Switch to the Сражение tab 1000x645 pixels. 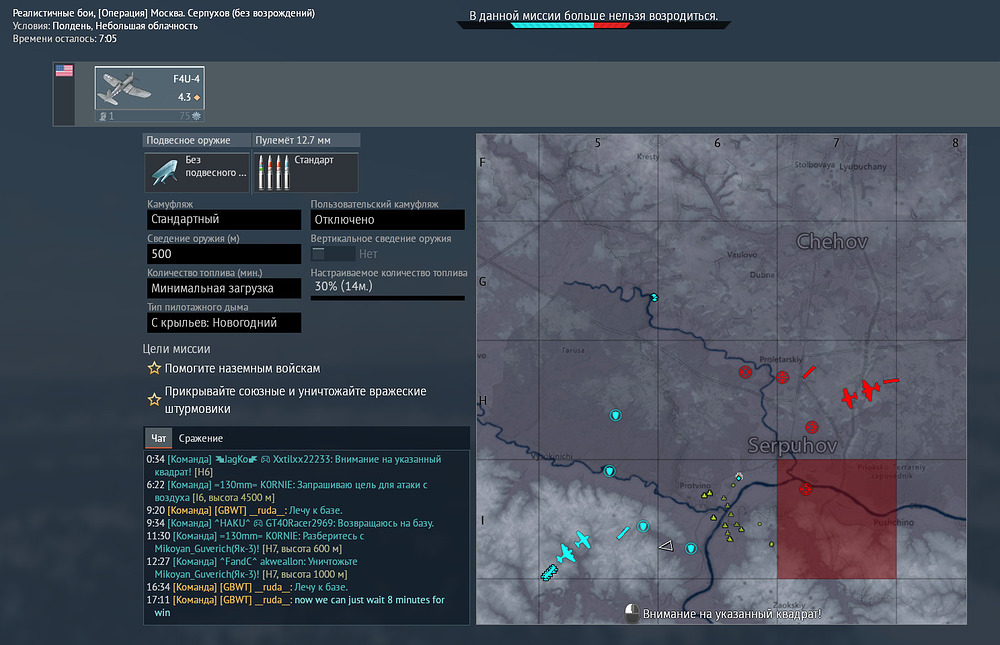[x=201, y=438]
